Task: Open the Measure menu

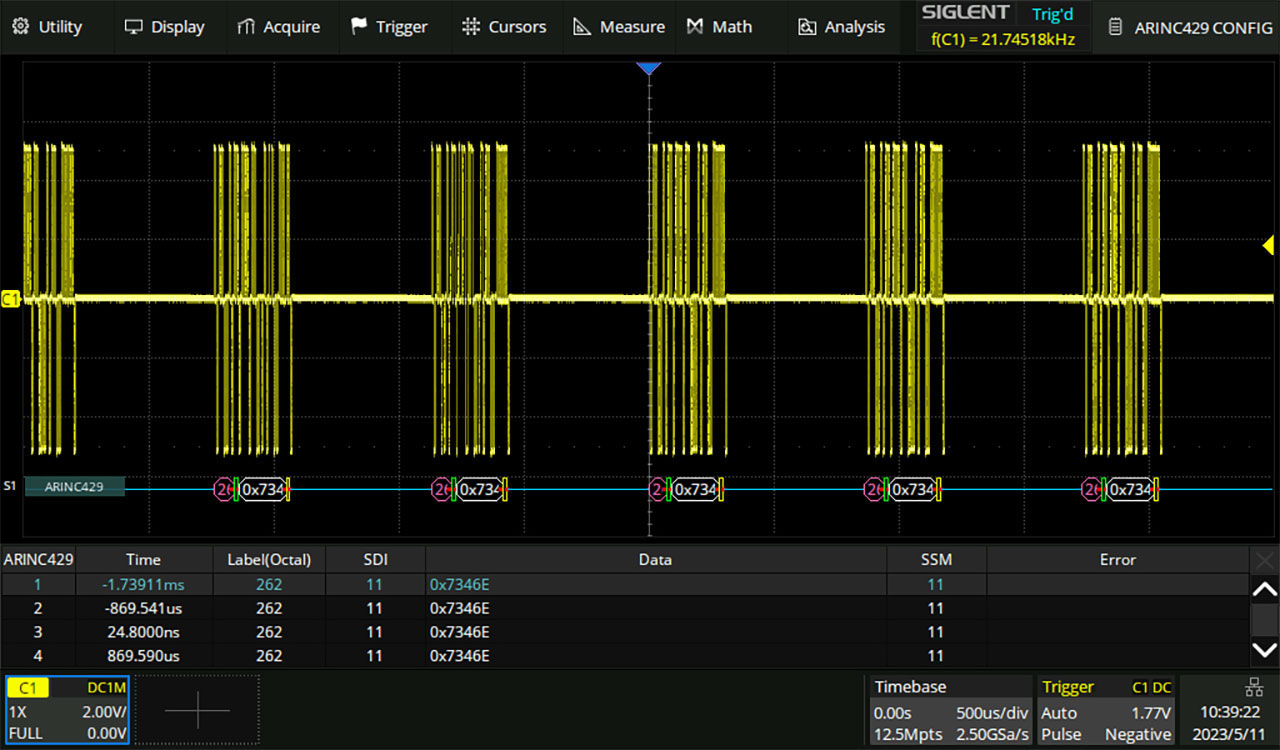Action: pyautogui.click(x=619, y=27)
